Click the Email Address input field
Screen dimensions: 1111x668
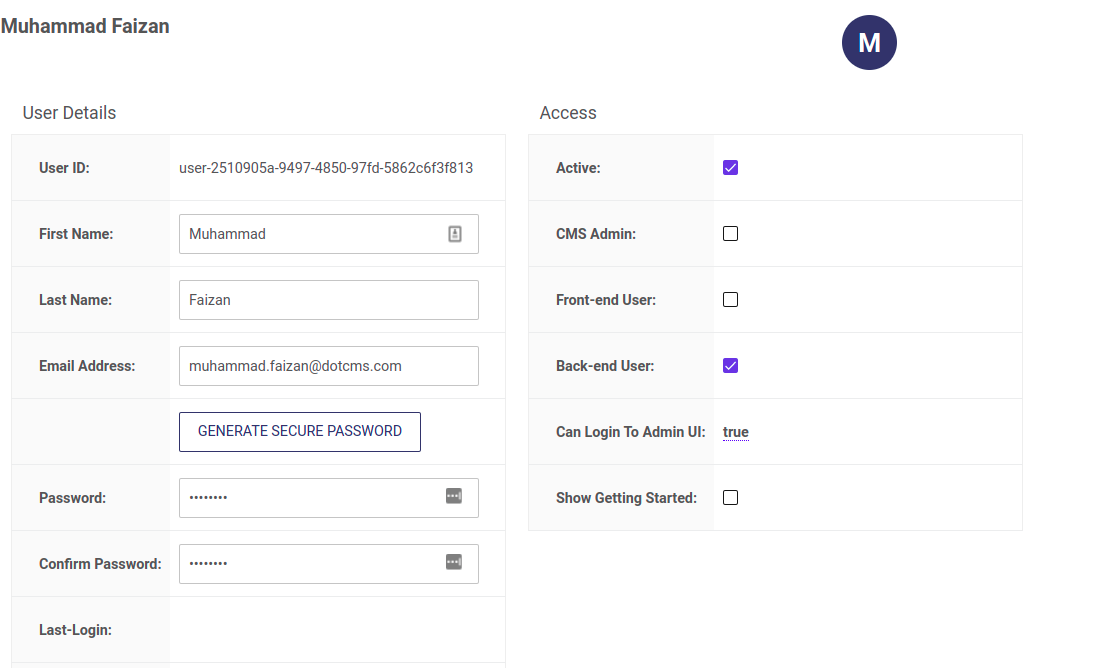pos(328,365)
